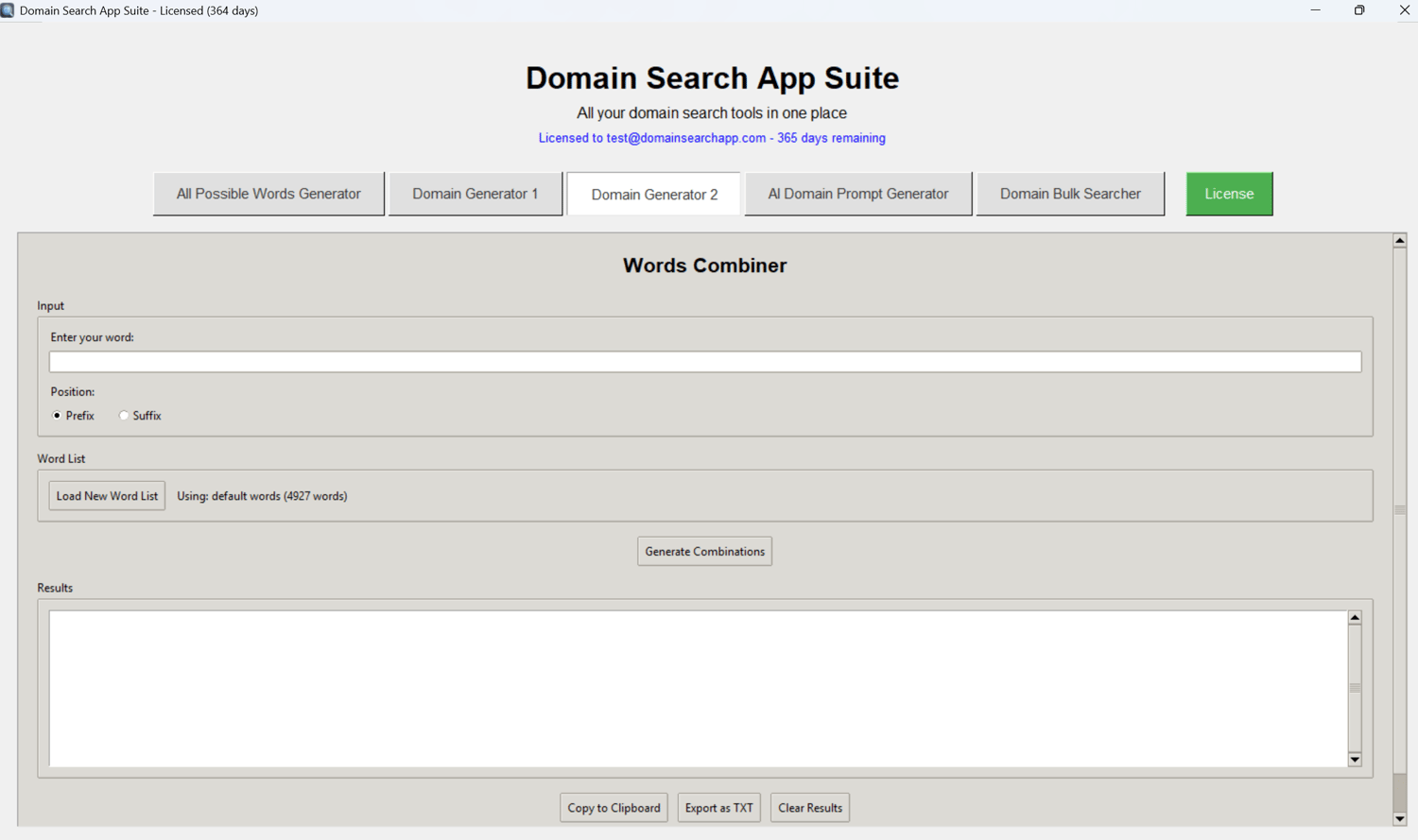Click the app icon in title bar
The width and height of the screenshot is (1418, 840).
tap(8, 10)
